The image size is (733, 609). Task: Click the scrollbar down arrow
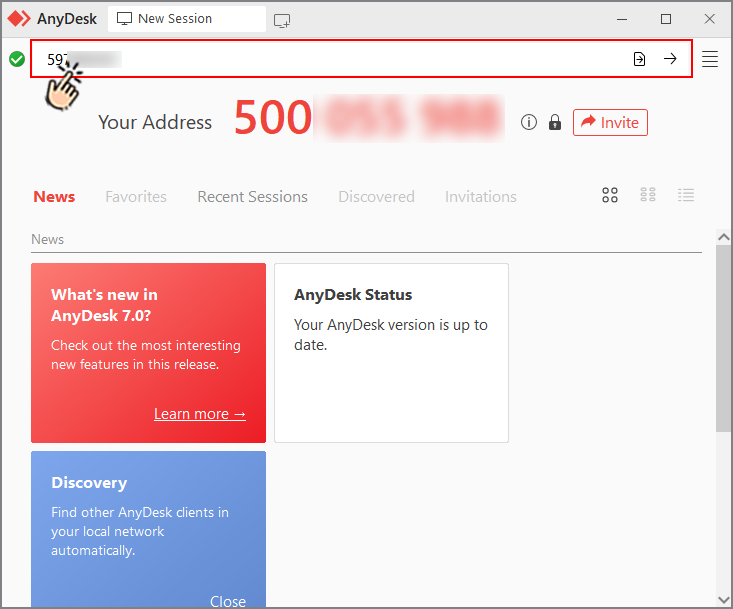coord(724,599)
